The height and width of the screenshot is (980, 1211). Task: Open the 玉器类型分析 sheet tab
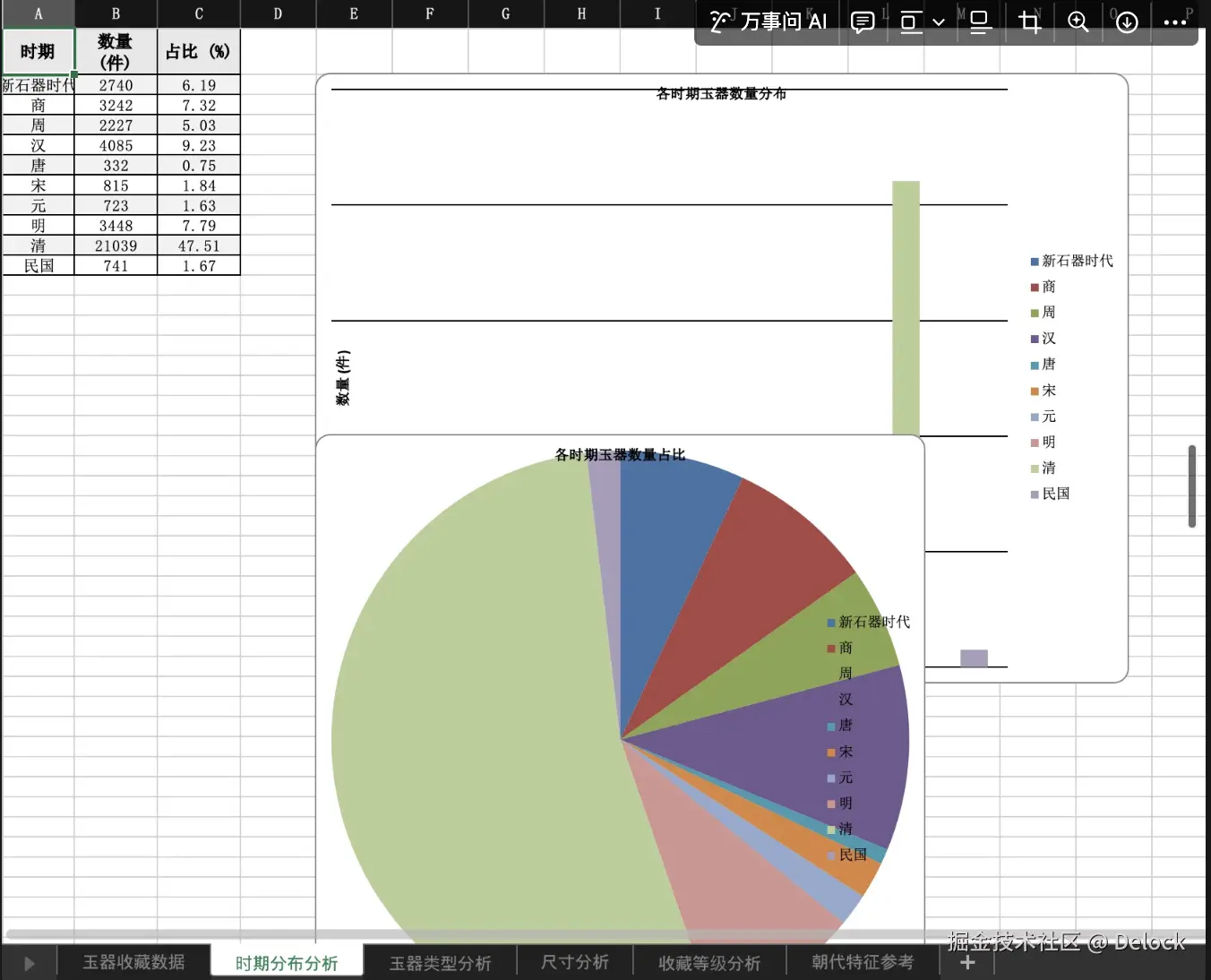440,962
